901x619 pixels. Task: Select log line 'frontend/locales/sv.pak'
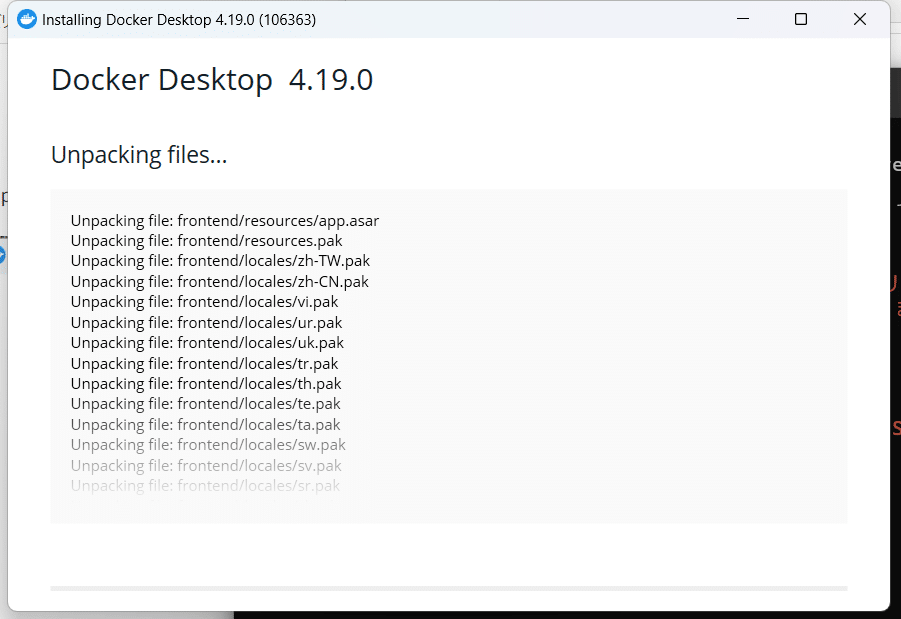(x=206, y=465)
